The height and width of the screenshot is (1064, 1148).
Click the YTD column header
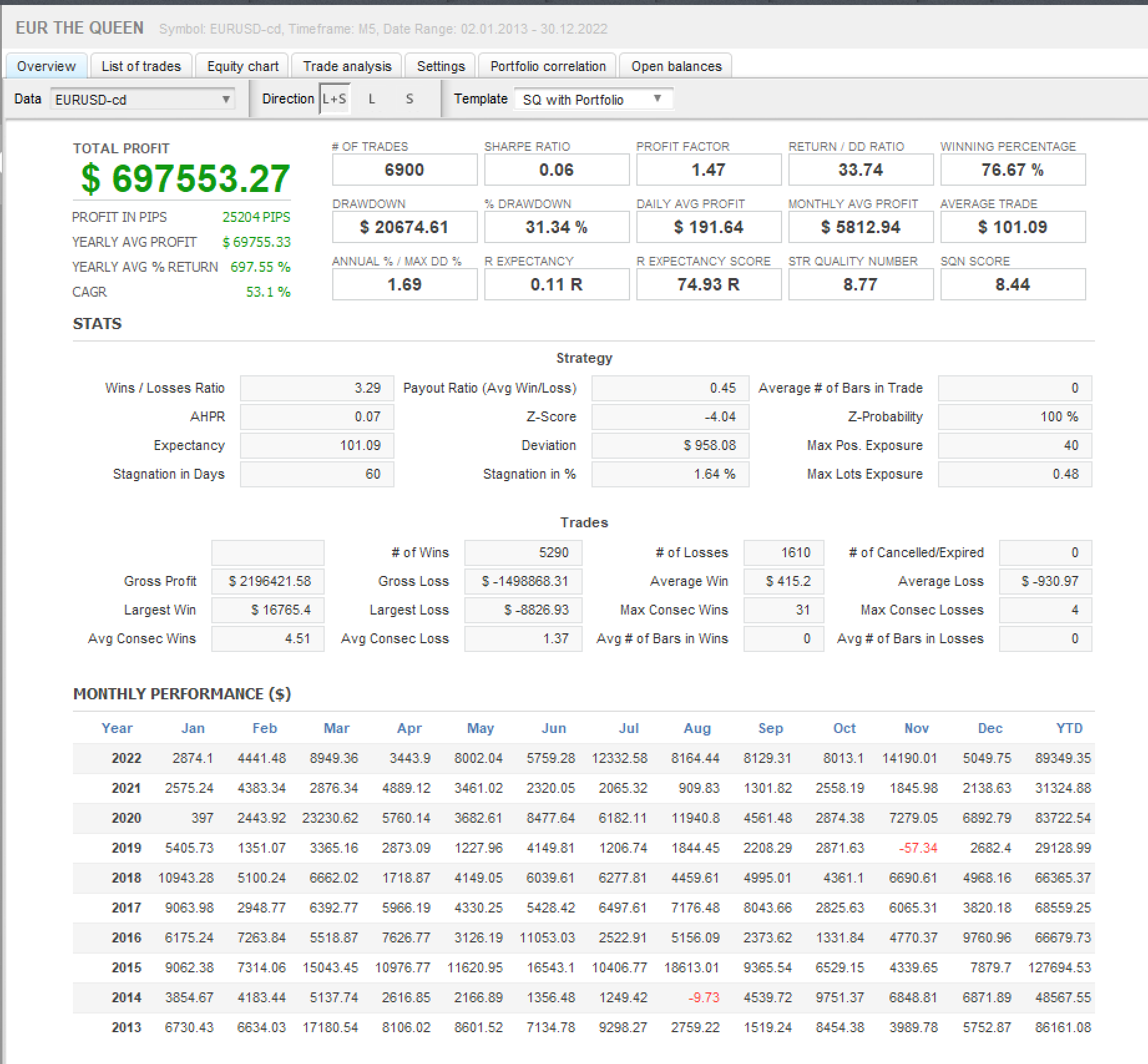pos(1069,728)
